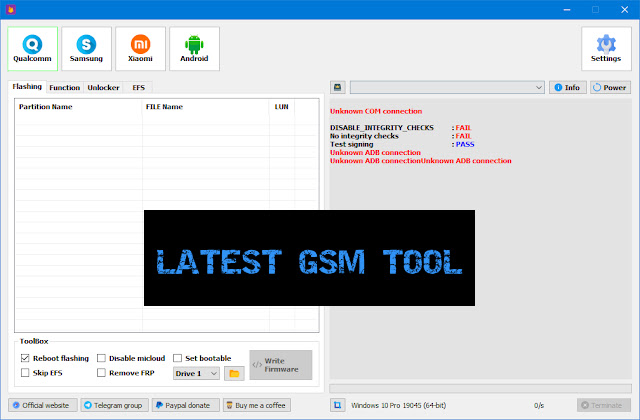Click the Terminate button
This screenshot has height=420, width=640.
[x=604, y=405]
